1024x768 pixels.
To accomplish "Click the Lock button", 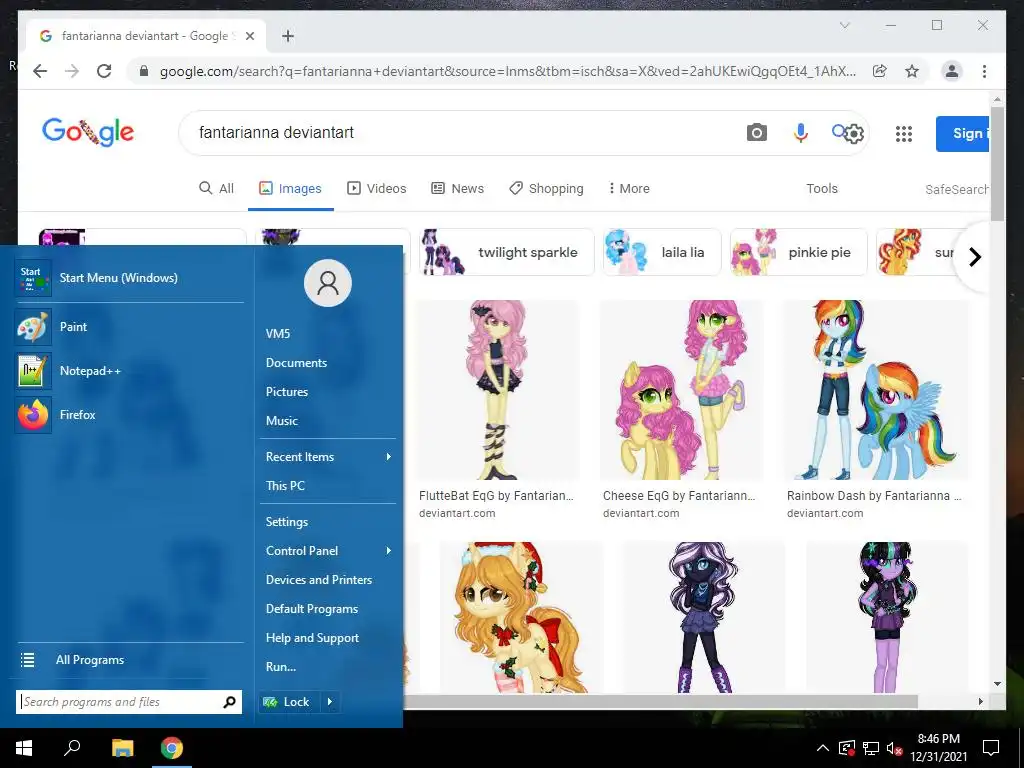I will (289, 702).
